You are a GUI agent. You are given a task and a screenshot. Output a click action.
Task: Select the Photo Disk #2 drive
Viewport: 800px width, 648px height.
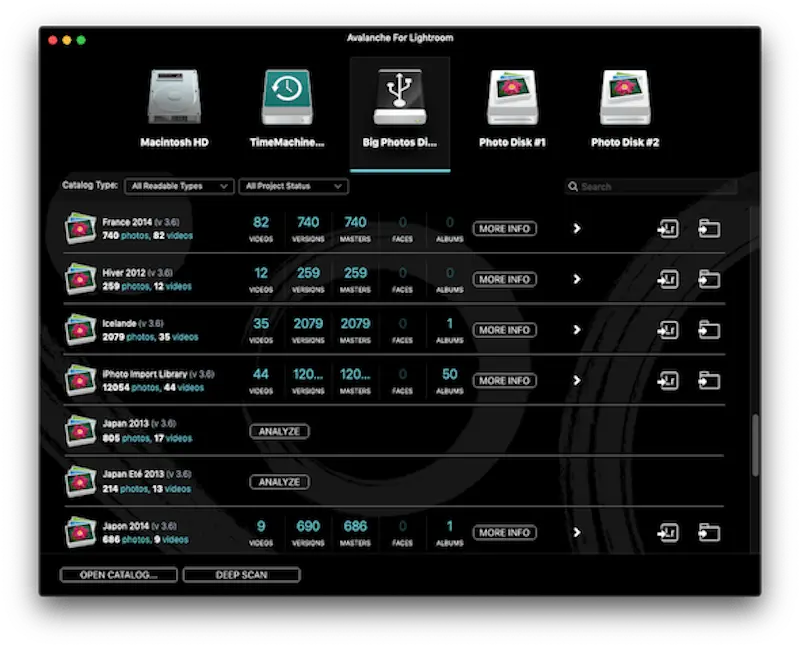tap(625, 109)
